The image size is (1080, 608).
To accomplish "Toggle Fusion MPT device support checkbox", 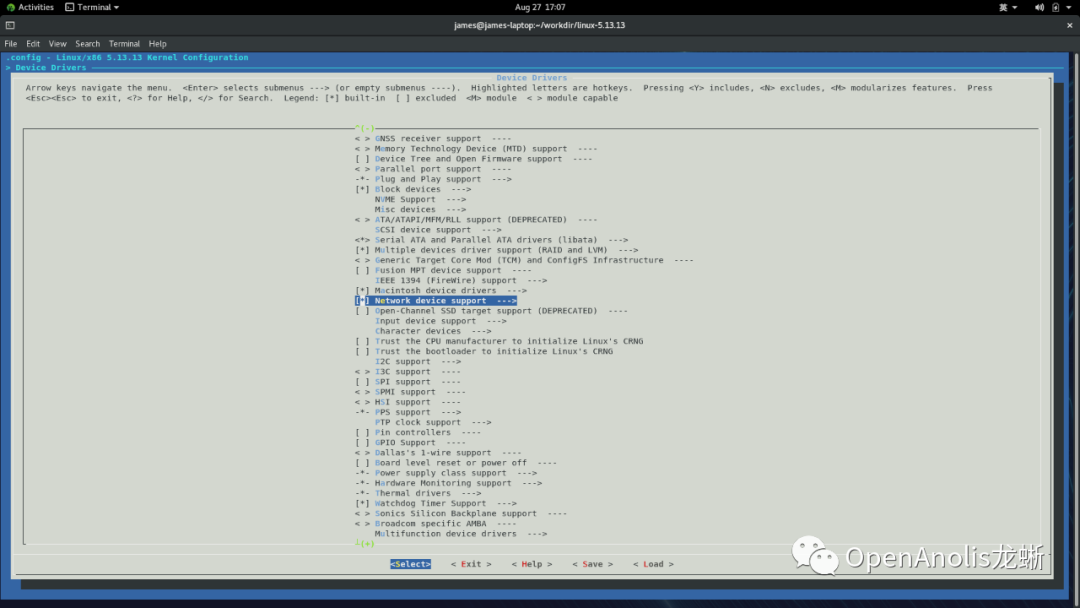I will click(362, 271).
